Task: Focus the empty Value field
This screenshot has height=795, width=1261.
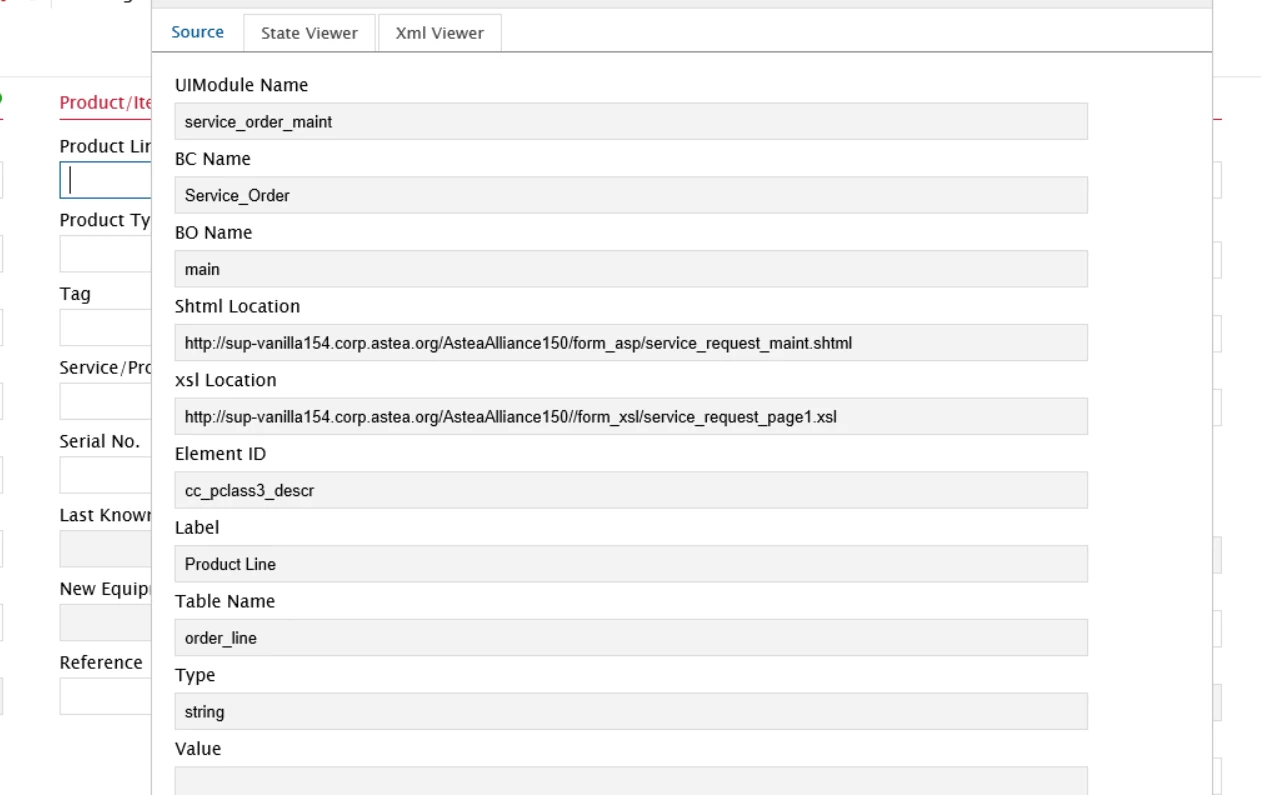Action: click(x=630, y=781)
